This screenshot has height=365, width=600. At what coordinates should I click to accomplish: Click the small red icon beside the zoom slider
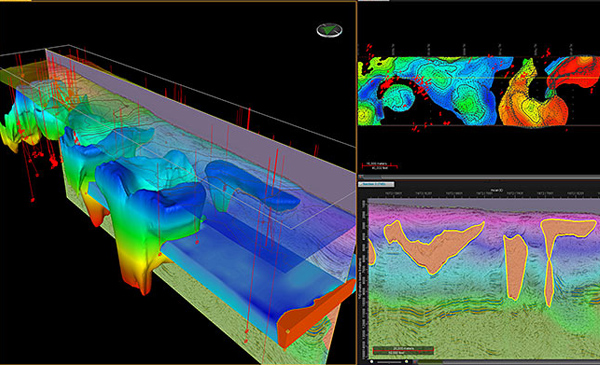point(415,362)
